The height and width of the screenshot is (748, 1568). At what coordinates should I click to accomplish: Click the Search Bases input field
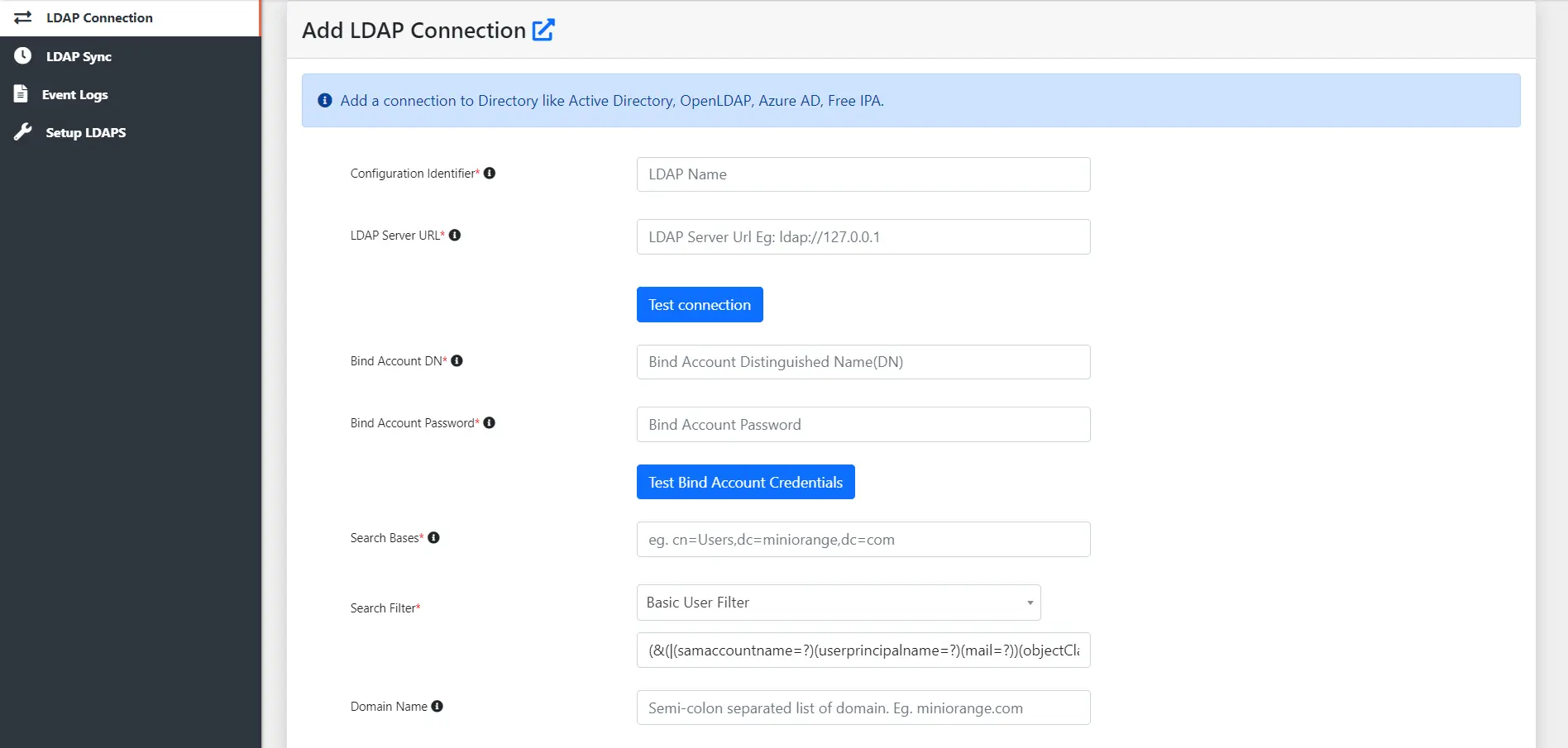tap(863, 539)
